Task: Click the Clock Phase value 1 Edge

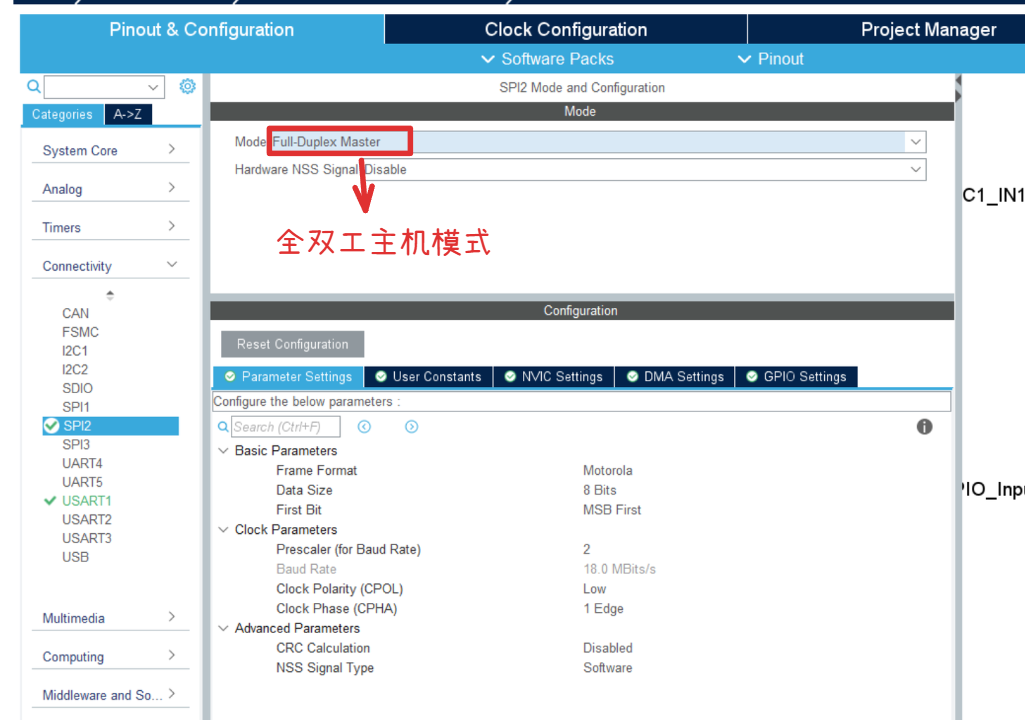Action: point(603,608)
